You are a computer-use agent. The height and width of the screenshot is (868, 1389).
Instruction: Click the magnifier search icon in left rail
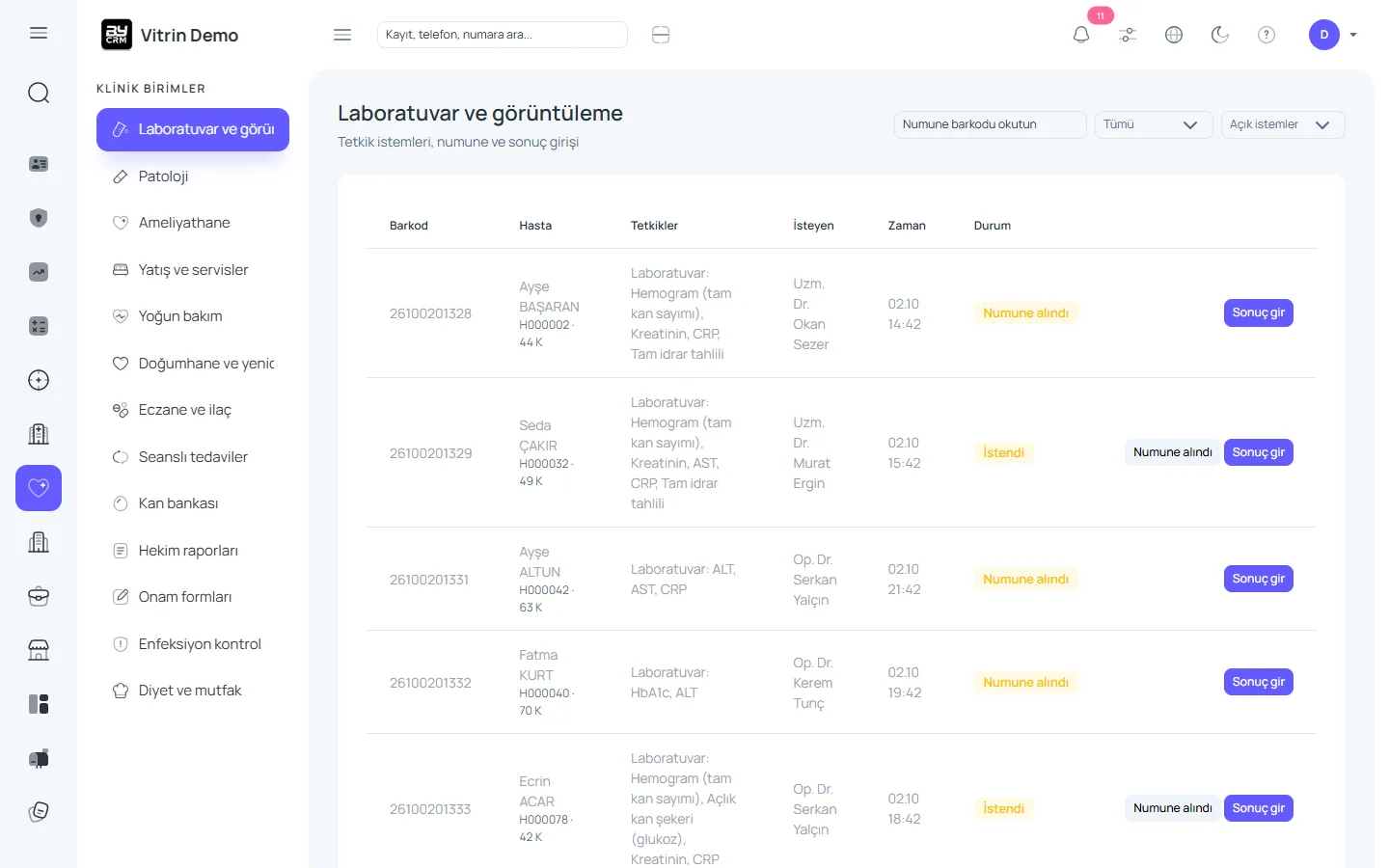coord(39,93)
